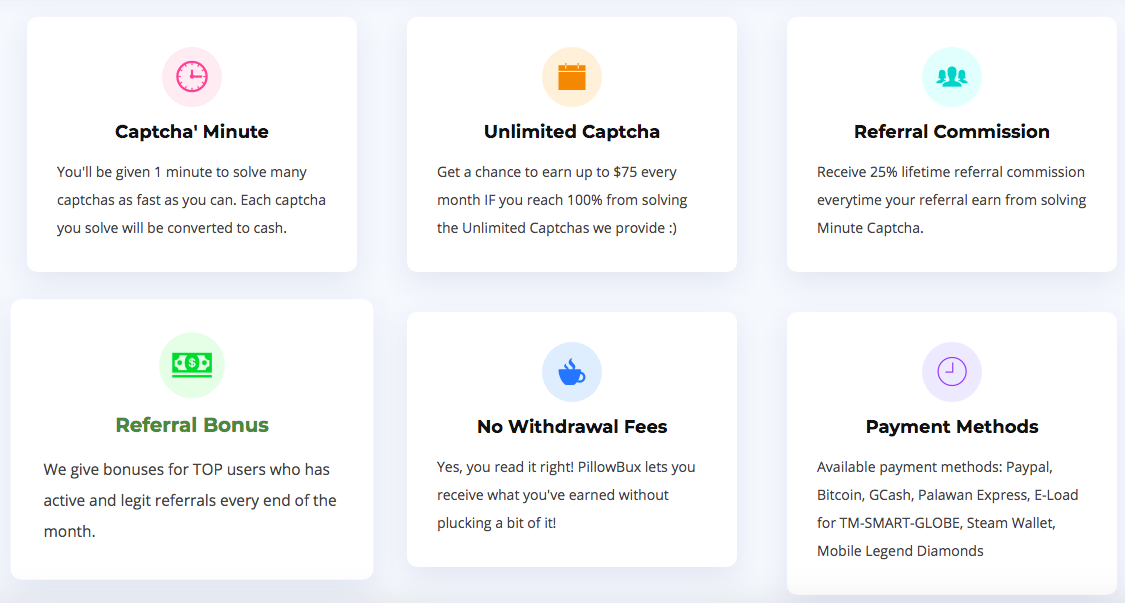Click the PillowBux withdrawal description text
This screenshot has width=1125, height=603.
(x=566, y=495)
